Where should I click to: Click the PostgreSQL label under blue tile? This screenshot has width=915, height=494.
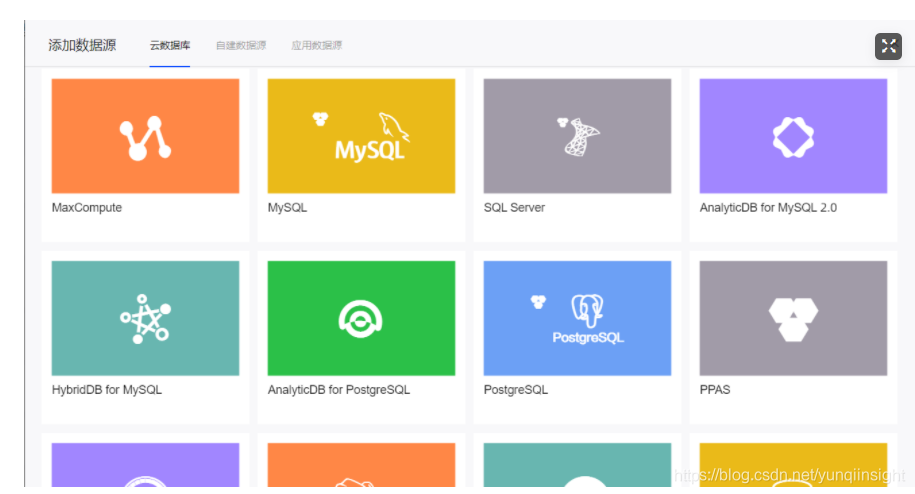tap(516, 390)
